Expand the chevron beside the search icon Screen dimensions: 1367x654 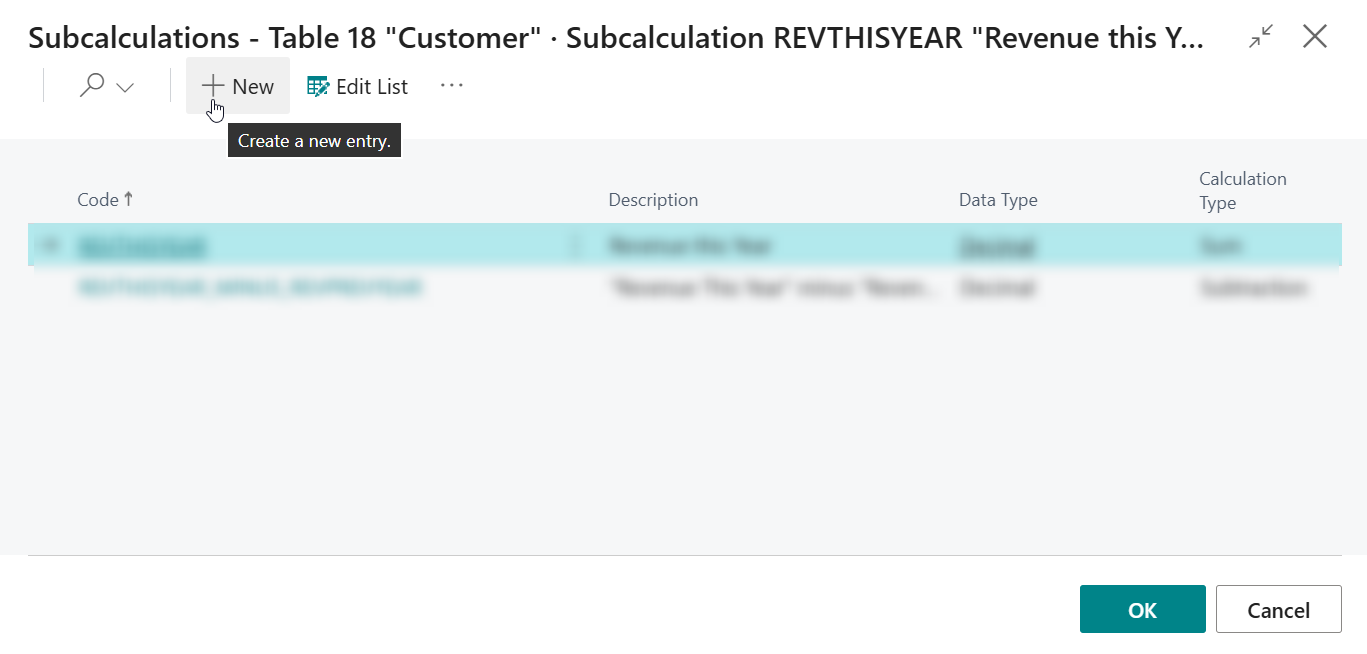pos(125,88)
